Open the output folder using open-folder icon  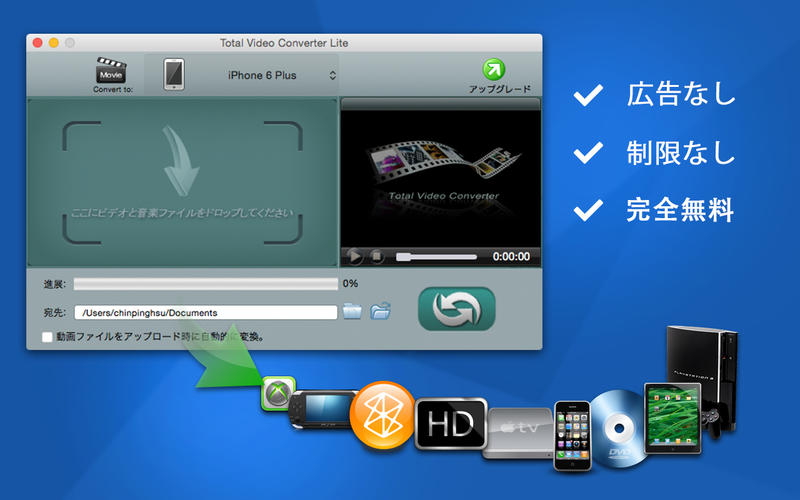pos(380,311)
